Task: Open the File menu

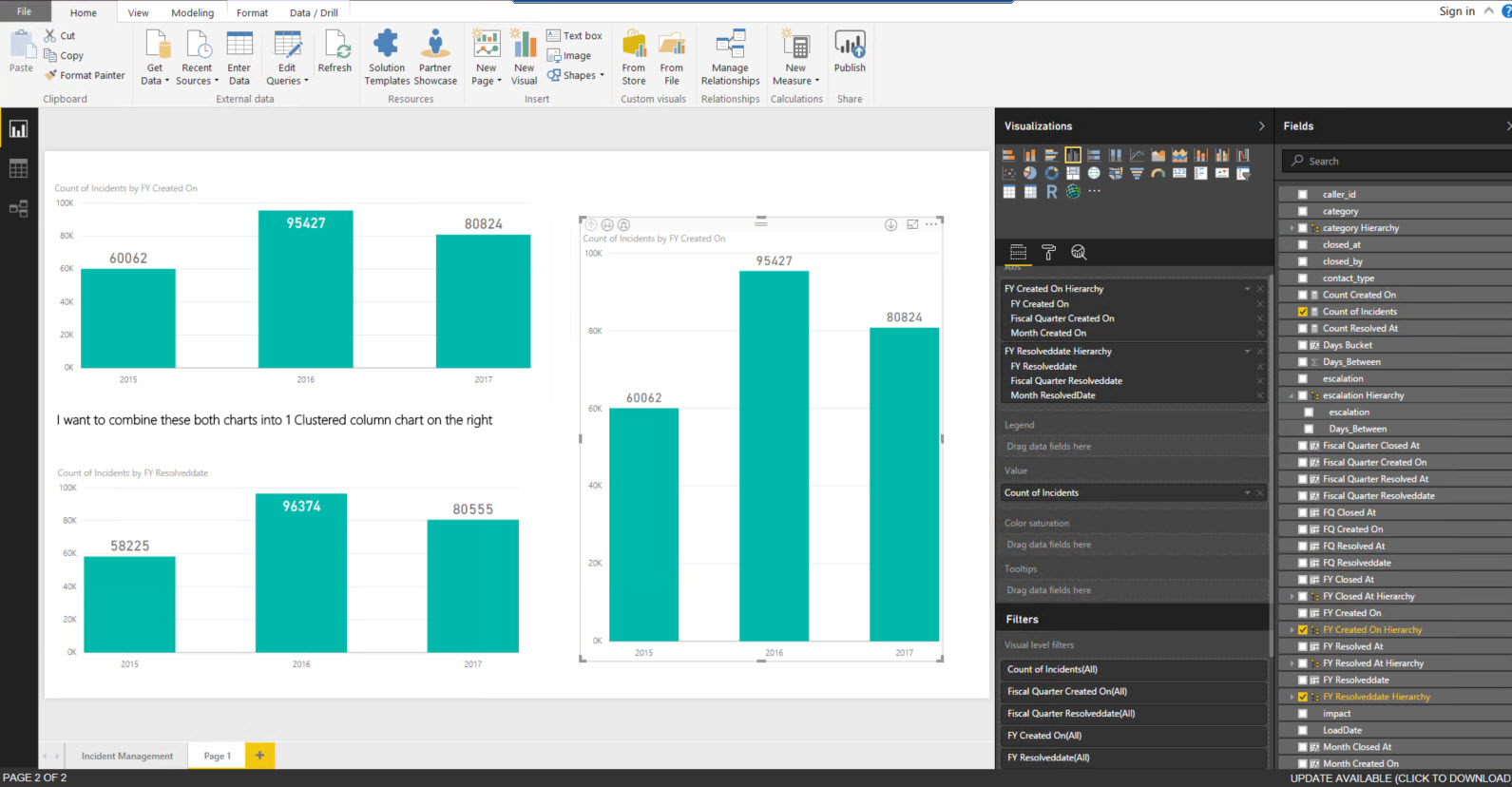Action: tap(24, 11)
